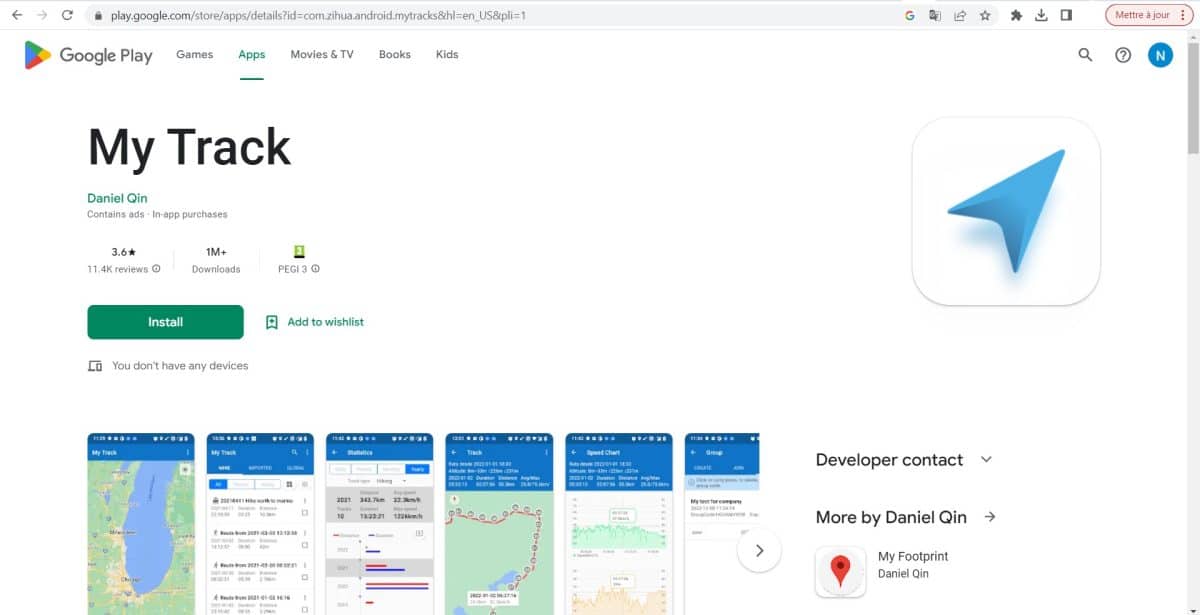
Task: Click the My Footprint app icon
Action: click(x=840, y=571)
